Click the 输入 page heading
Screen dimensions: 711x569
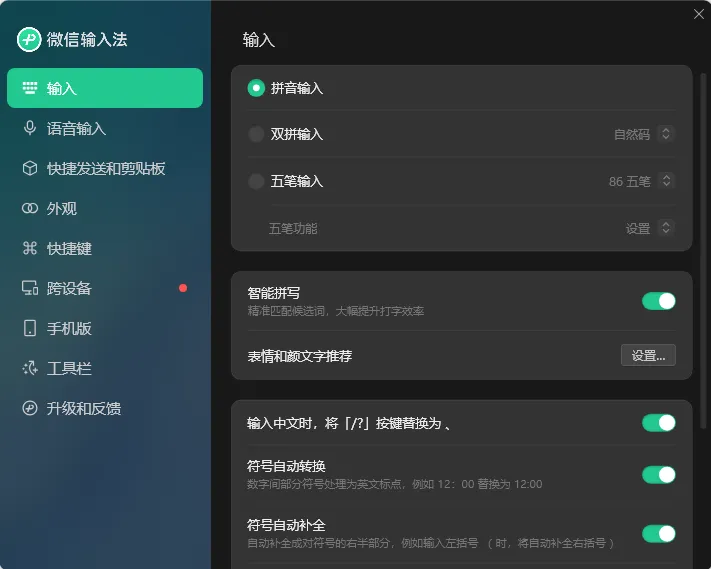[x=258, y=40]
